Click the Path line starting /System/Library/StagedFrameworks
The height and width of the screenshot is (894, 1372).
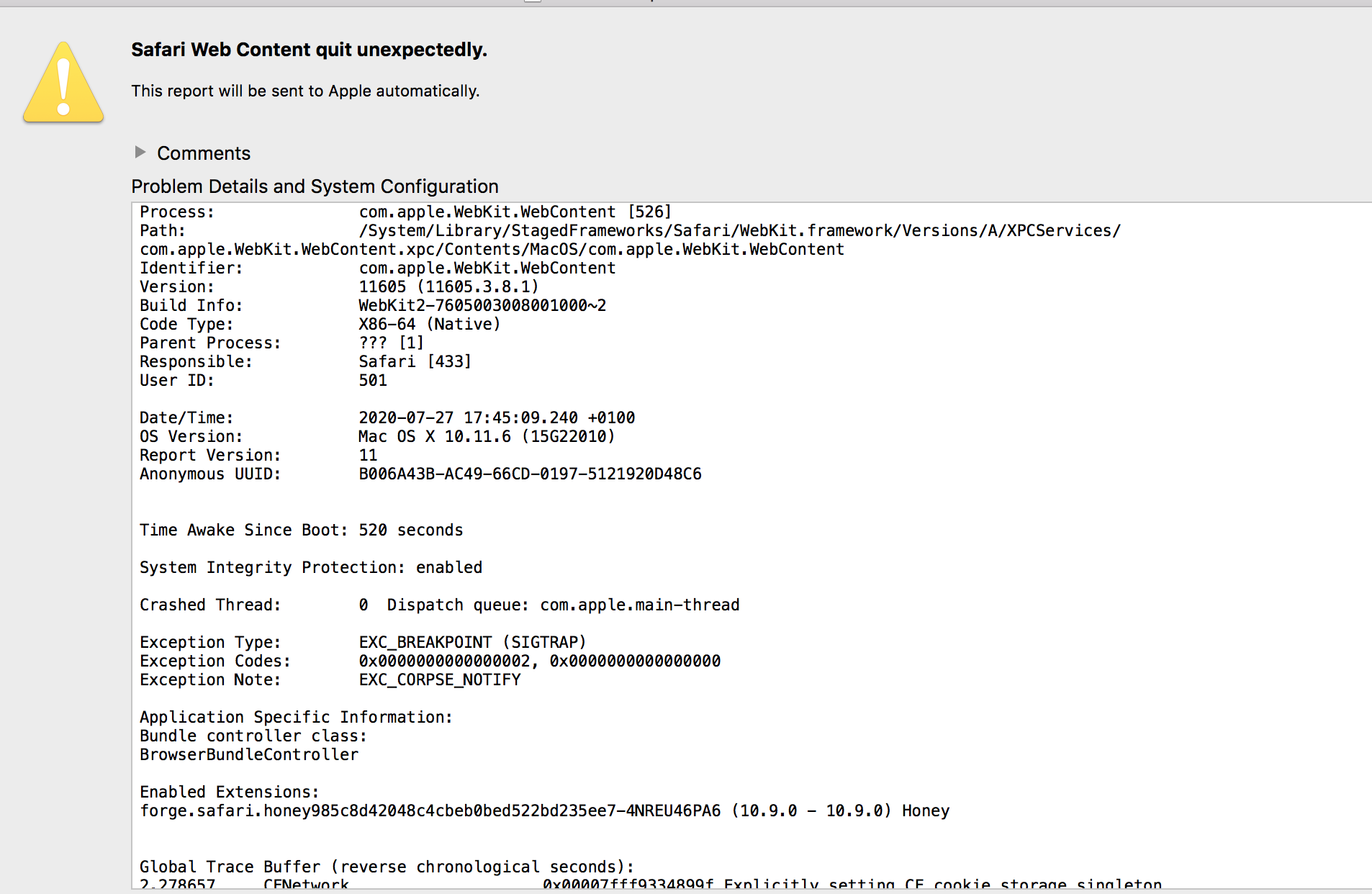(x=740, y=230)
